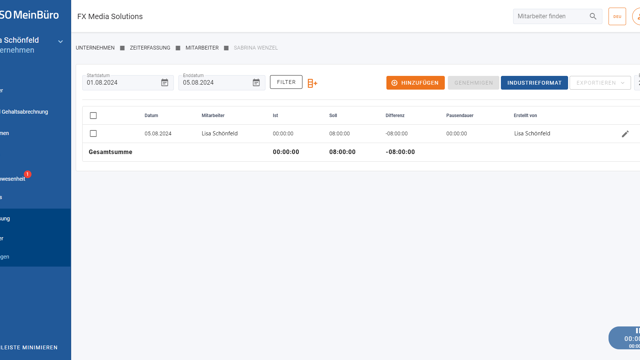Open the Gehaltsabrechnung sidebar item
The image size is (640, 360).
pyautogui.click(x=24, y=112)
